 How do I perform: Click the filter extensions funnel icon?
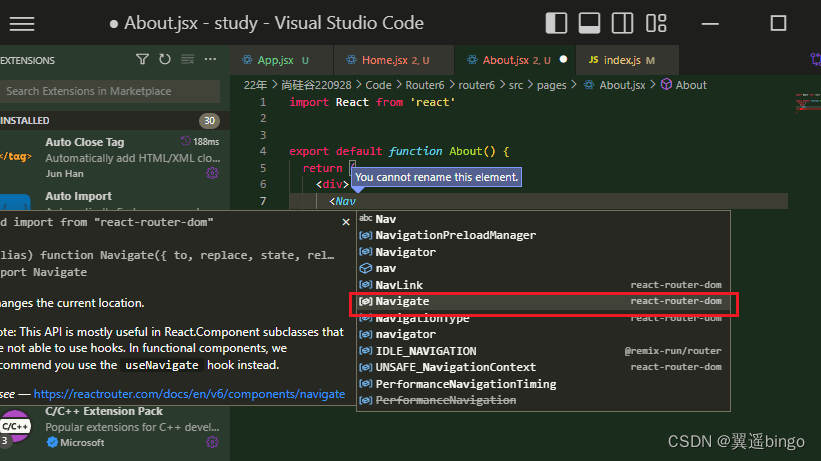pyautogui.click(x=142, y=59)
